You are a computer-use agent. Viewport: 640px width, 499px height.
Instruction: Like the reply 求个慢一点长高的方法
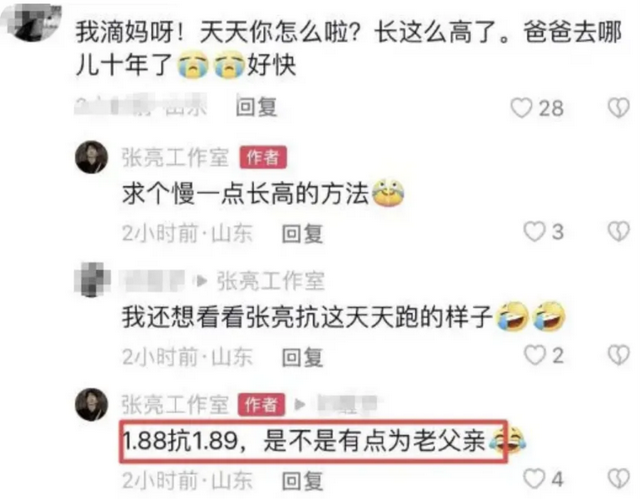coord(535,232)
